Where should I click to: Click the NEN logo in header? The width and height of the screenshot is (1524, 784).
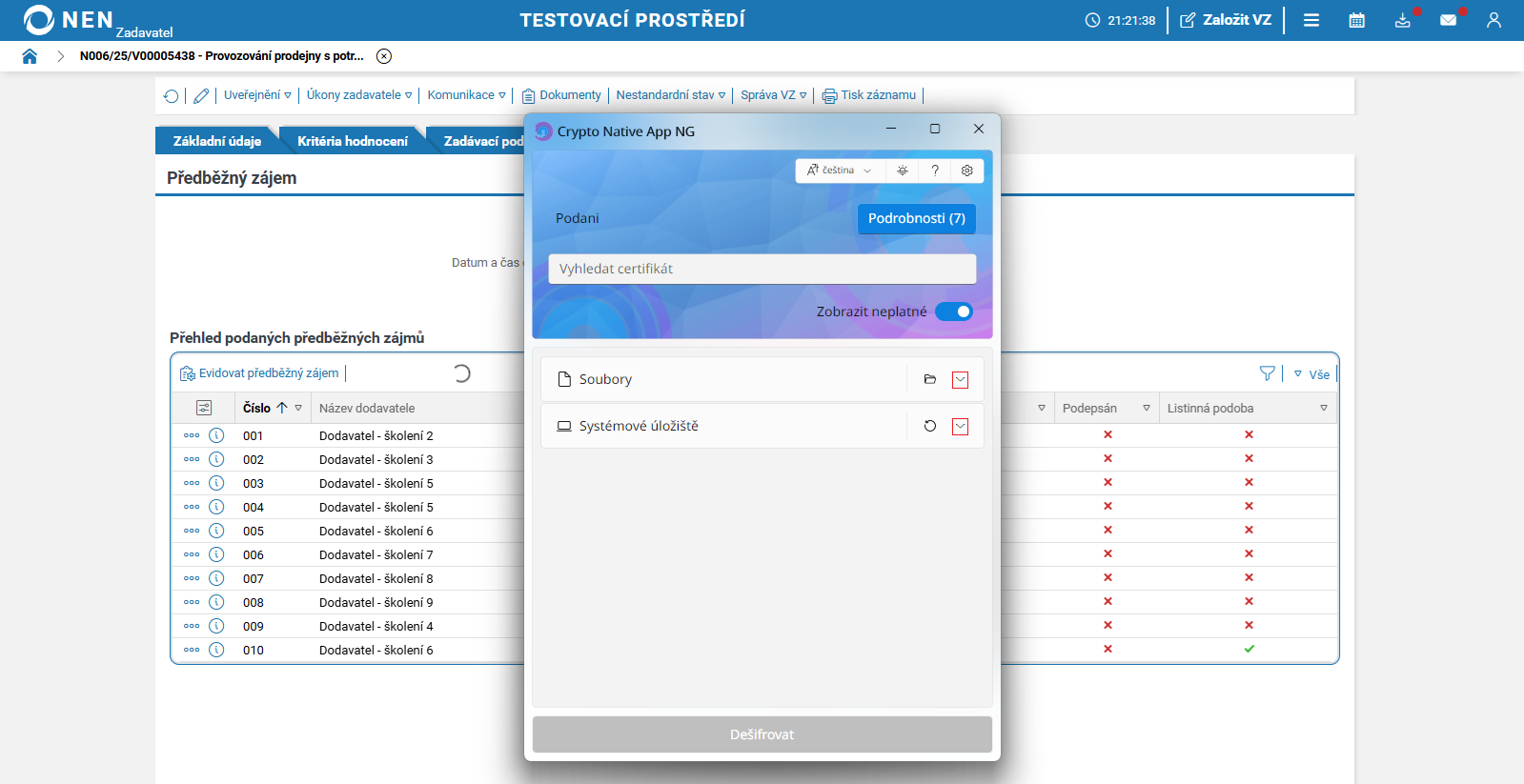pos(69,20)
